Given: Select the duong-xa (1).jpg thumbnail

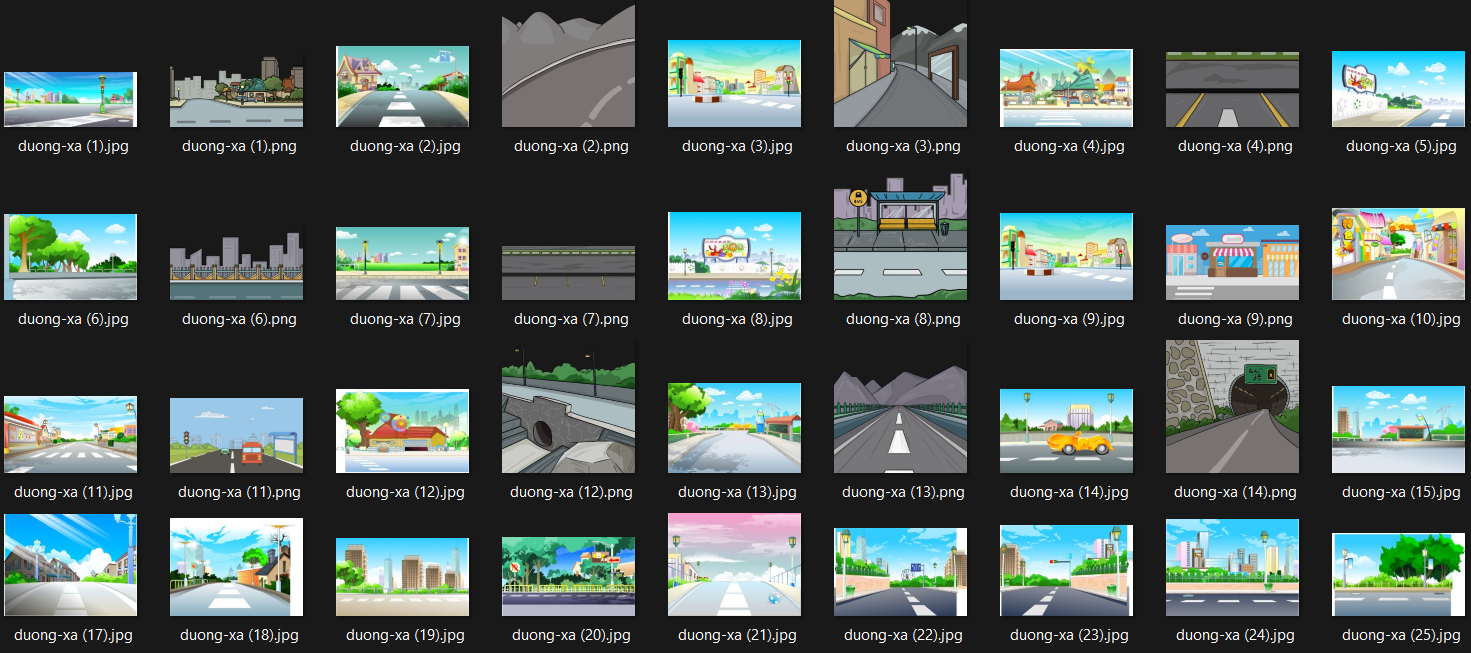Looking at the screenshot, I should [70, 99].
